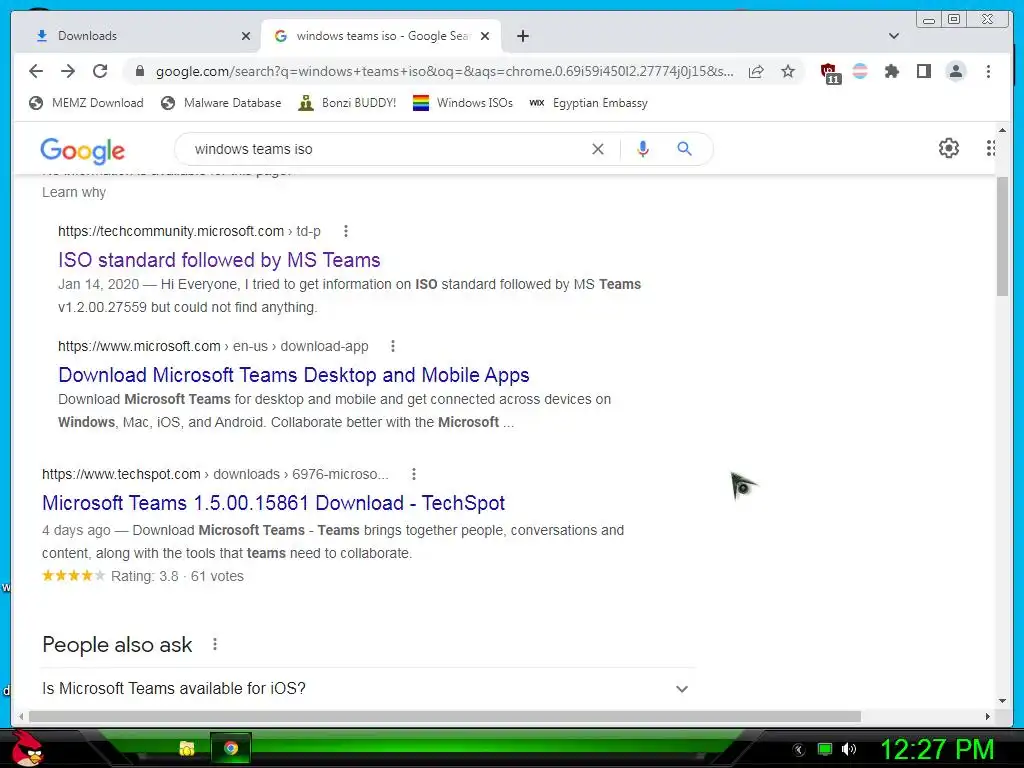Click the techcommunity.microsoft.com URL breadcrumb
Image resolution: width=1024 pixels, height=768 pixels.
pos(189,231)
